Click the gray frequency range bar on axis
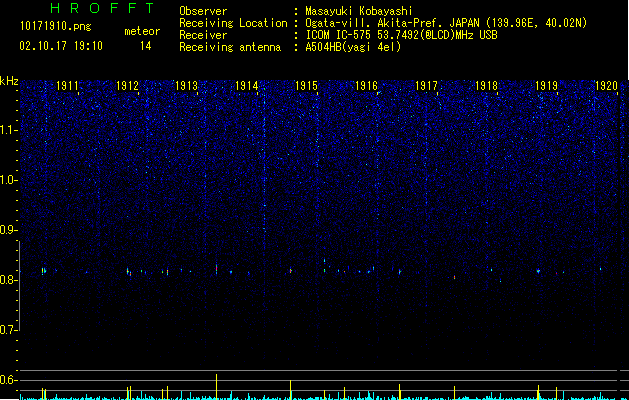This screenshot has width=629, height=400. coord(20,286)
